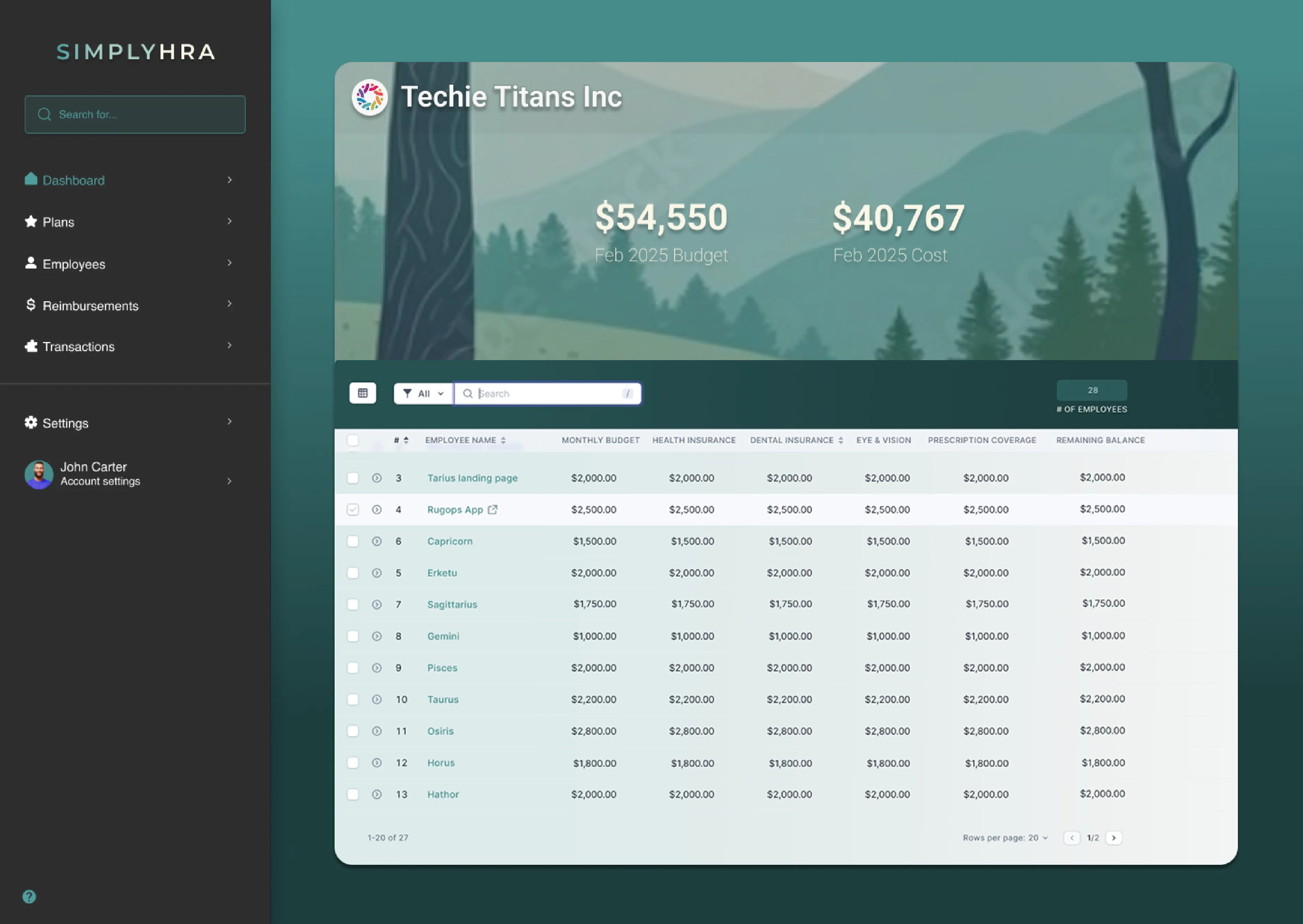
Task: Go to the Employees section
Action: 74,264
